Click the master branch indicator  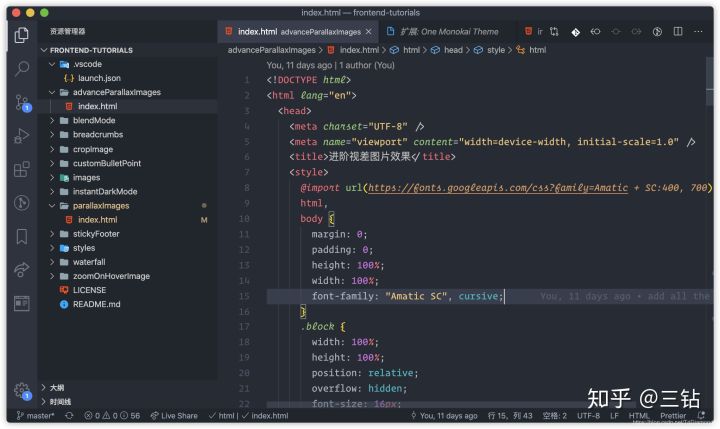click(35, 416)
